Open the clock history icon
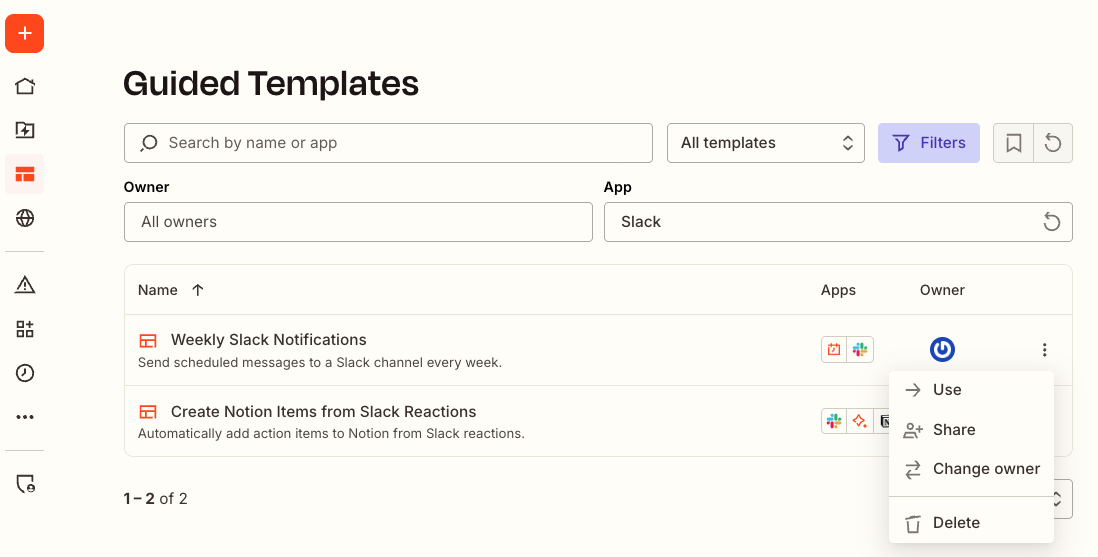This screenshot has height=557, width=1098. click(x=25, y=373)
